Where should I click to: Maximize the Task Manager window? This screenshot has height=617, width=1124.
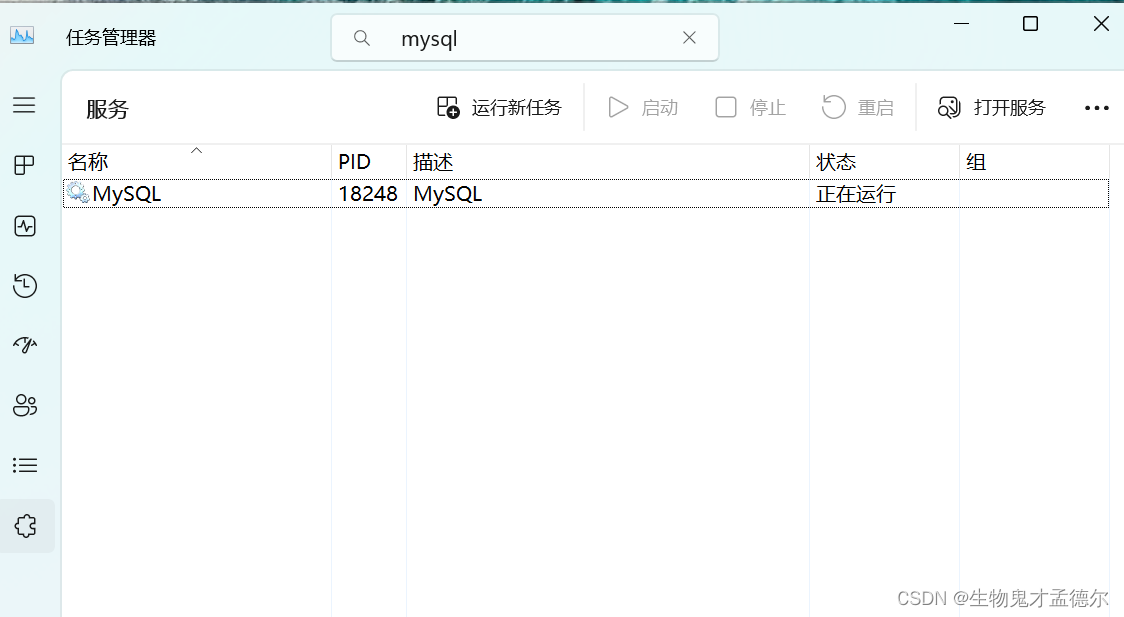1030,24
